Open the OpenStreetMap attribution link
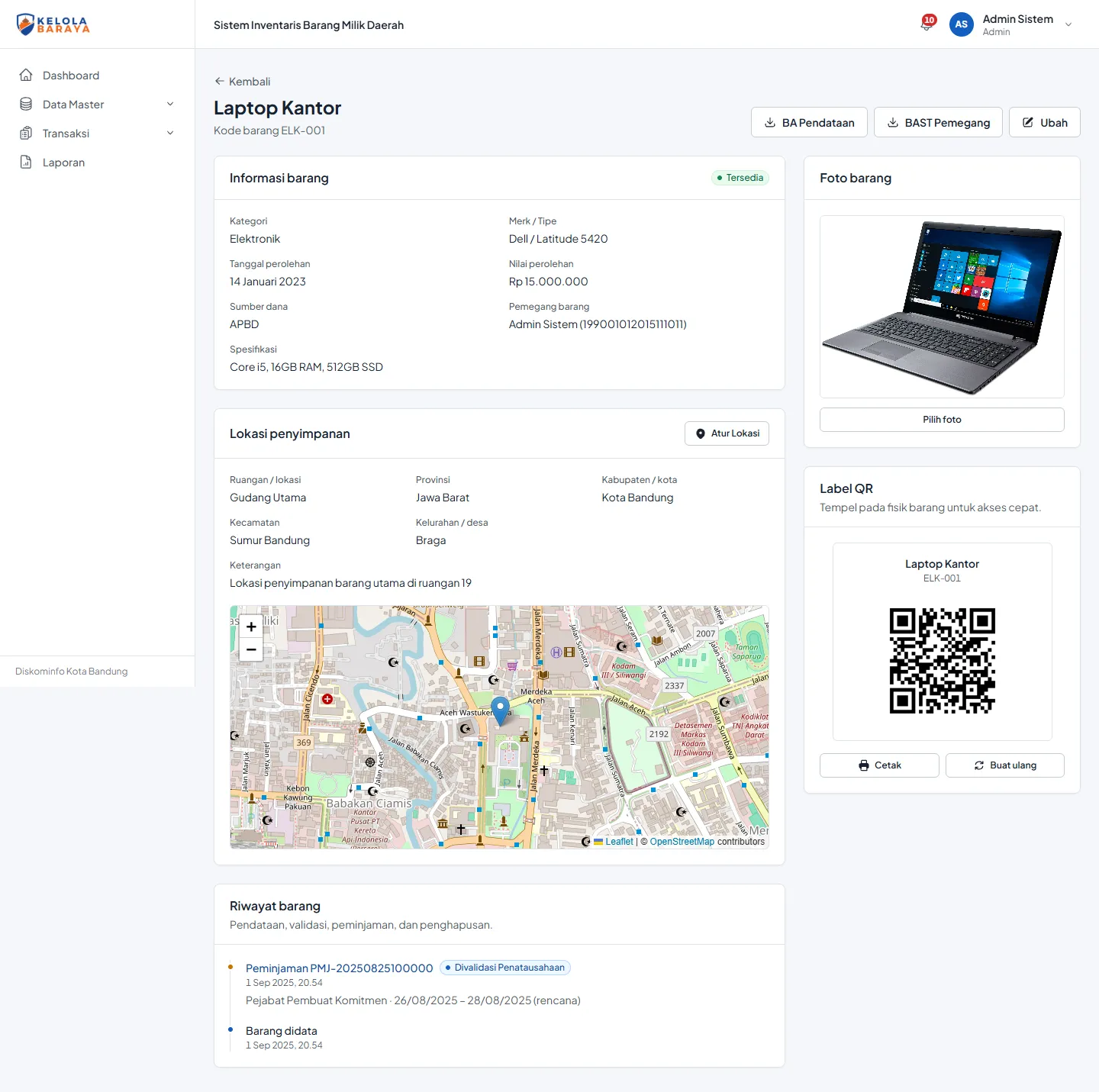 682,842
